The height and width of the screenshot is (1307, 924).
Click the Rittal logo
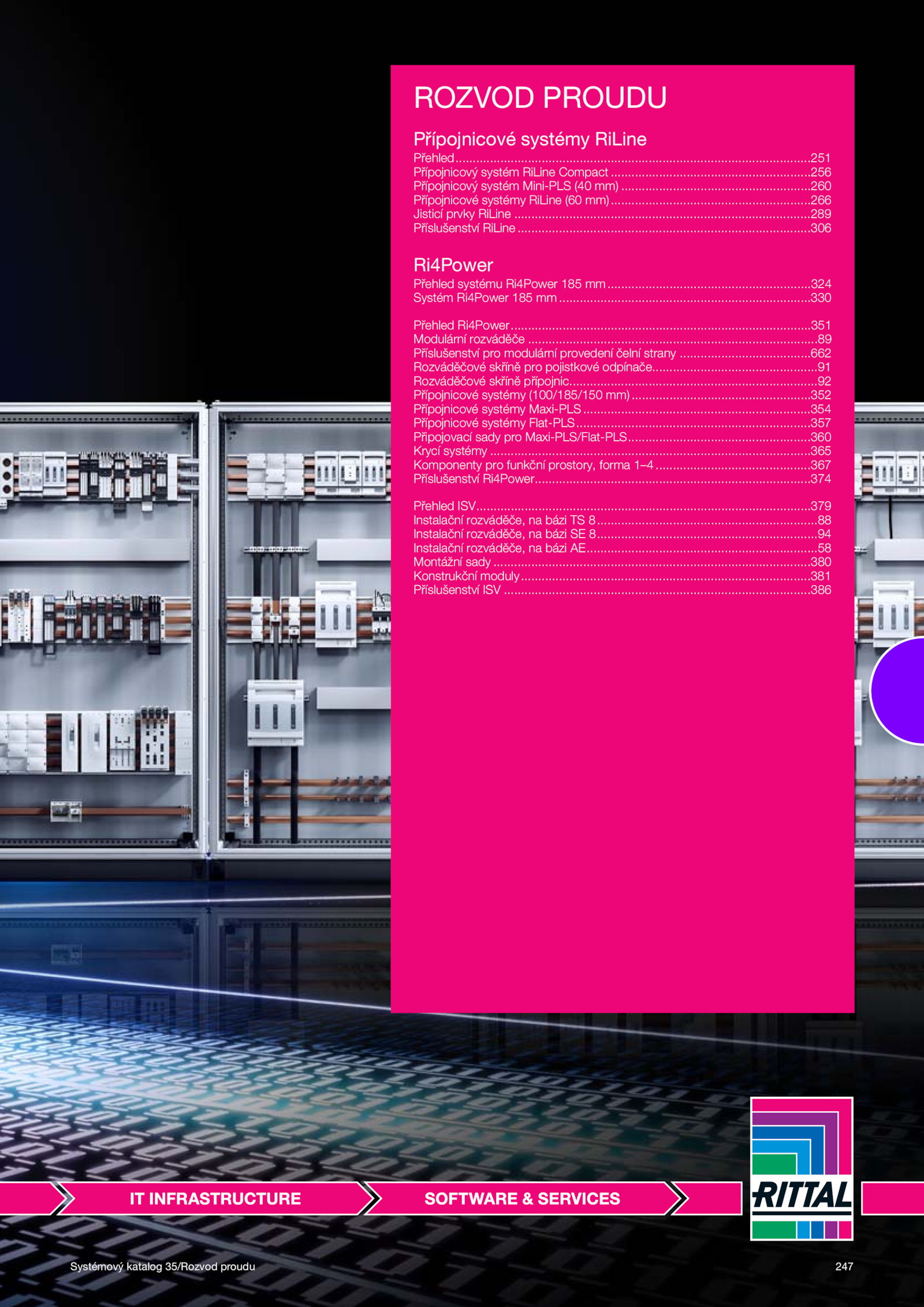point(802,1168)
